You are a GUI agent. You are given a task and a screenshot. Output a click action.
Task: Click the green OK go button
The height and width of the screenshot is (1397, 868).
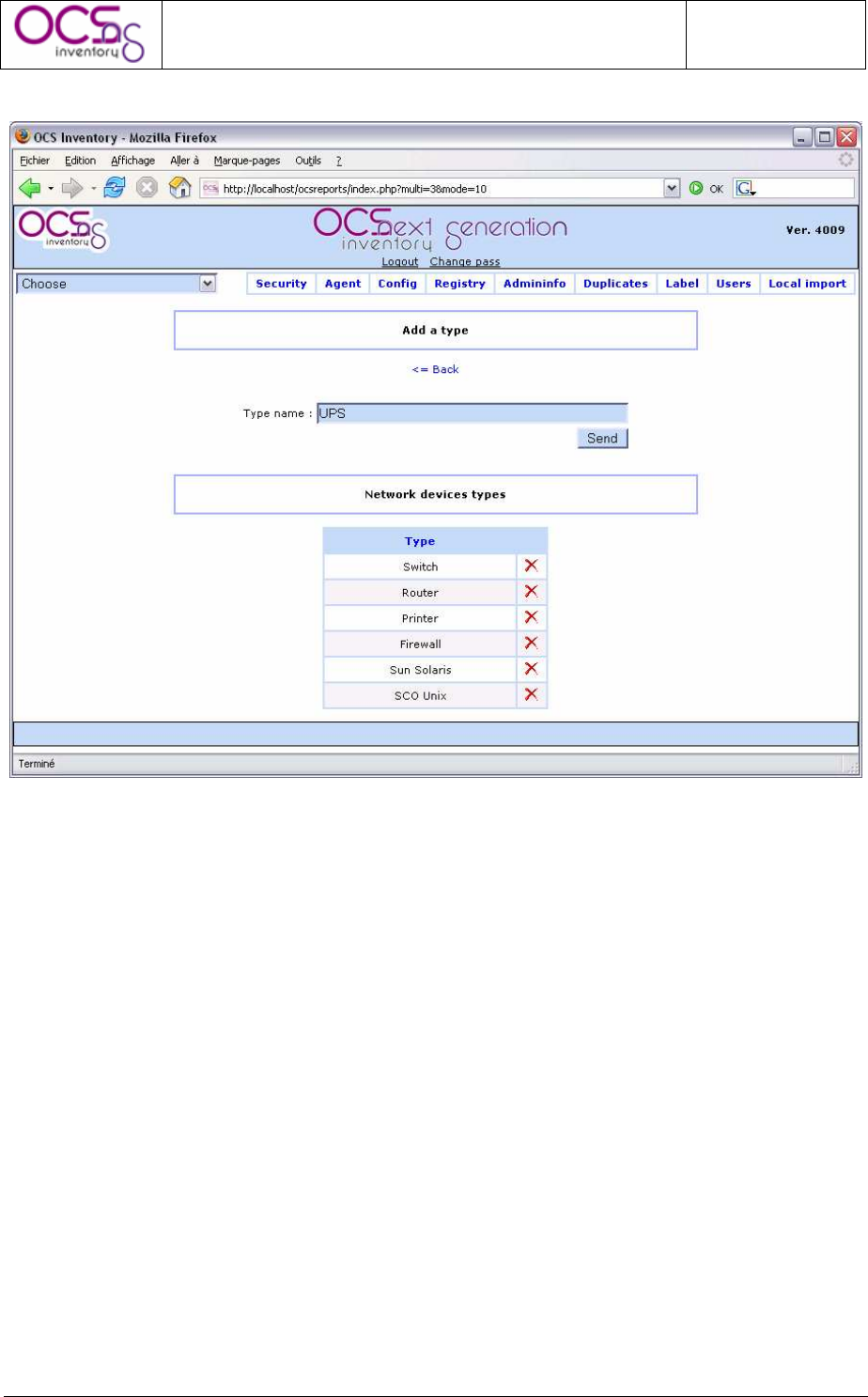pyautogui.click(x=697, y=189)
